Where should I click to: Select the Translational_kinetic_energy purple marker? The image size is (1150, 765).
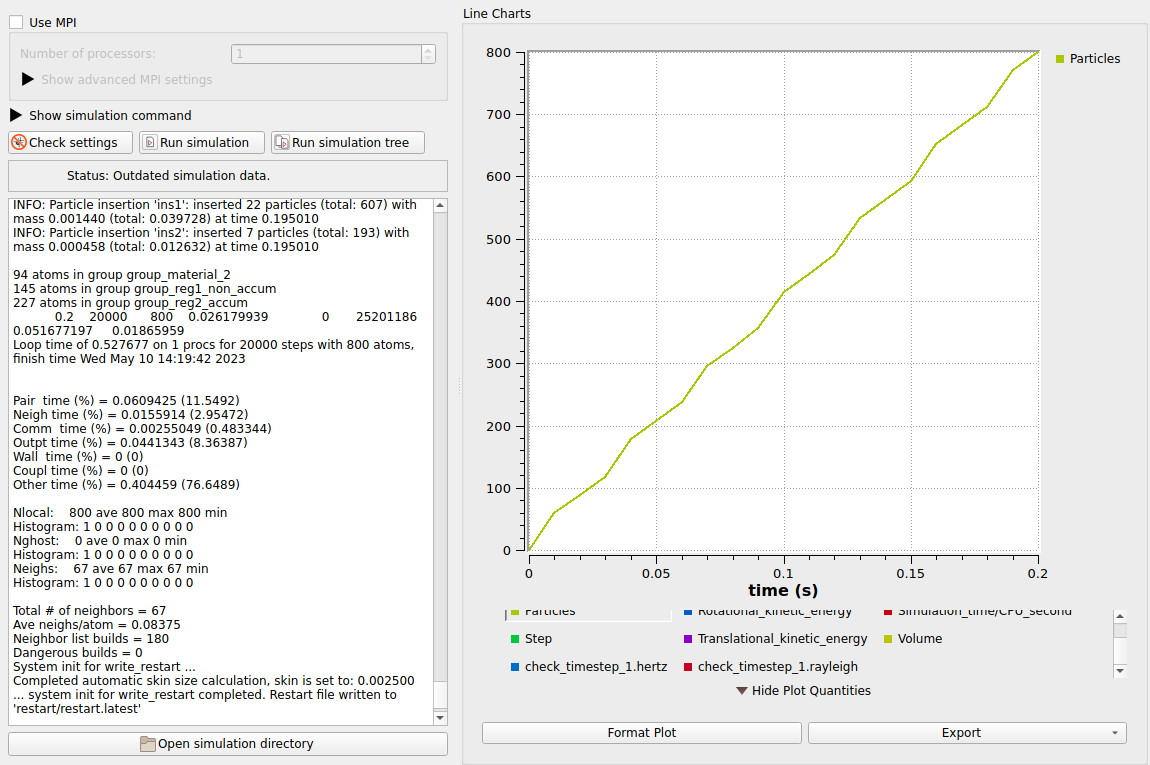coord(688,639)
